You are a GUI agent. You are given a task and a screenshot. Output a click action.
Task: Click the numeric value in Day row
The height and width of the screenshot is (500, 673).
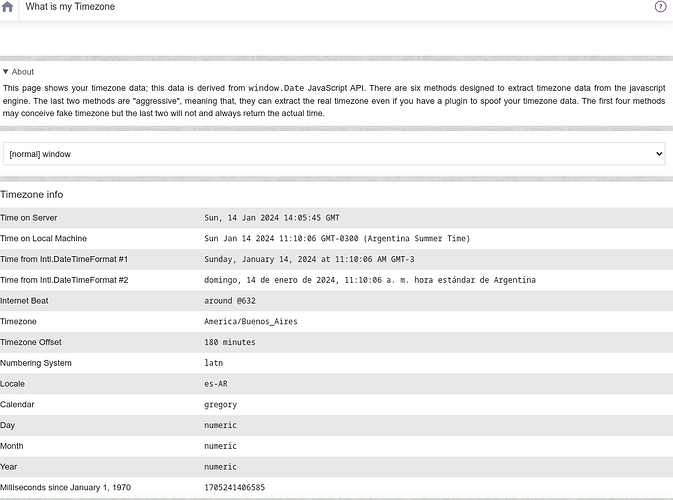coord(220,425)
